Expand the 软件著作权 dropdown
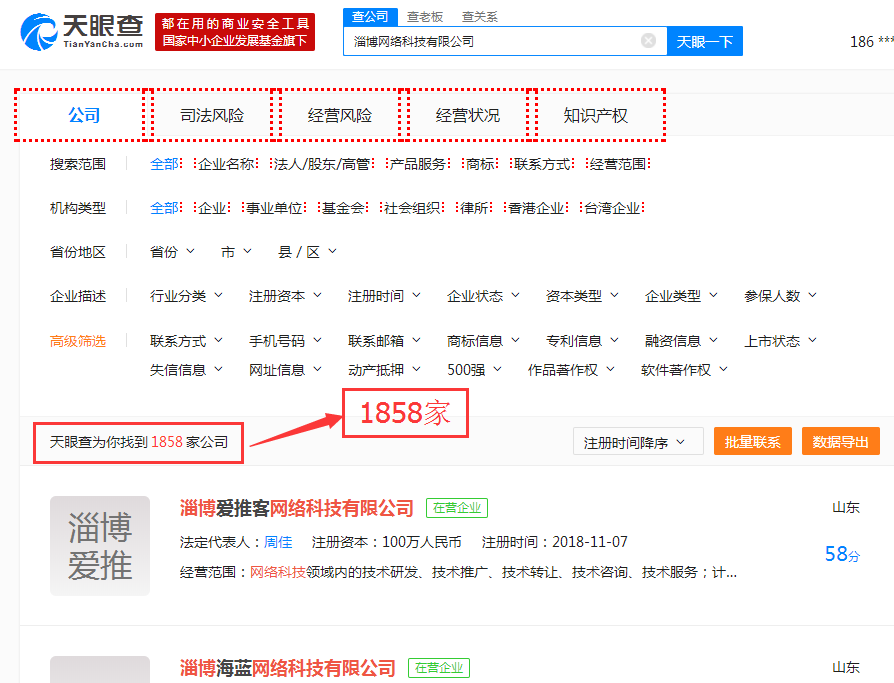This screenshot has width=894, height=683. (x=684, y=370)
